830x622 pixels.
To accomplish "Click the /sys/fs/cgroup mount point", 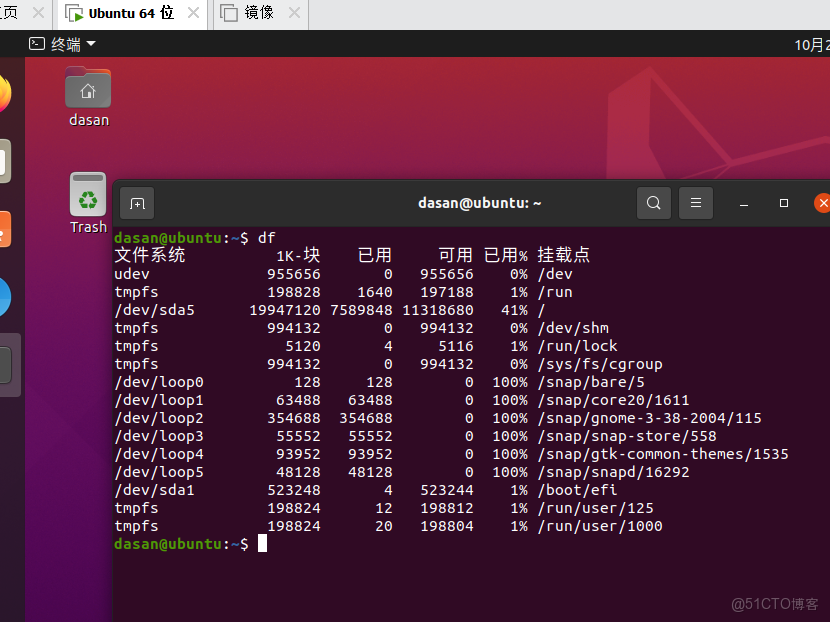I will tap(600, 364).
